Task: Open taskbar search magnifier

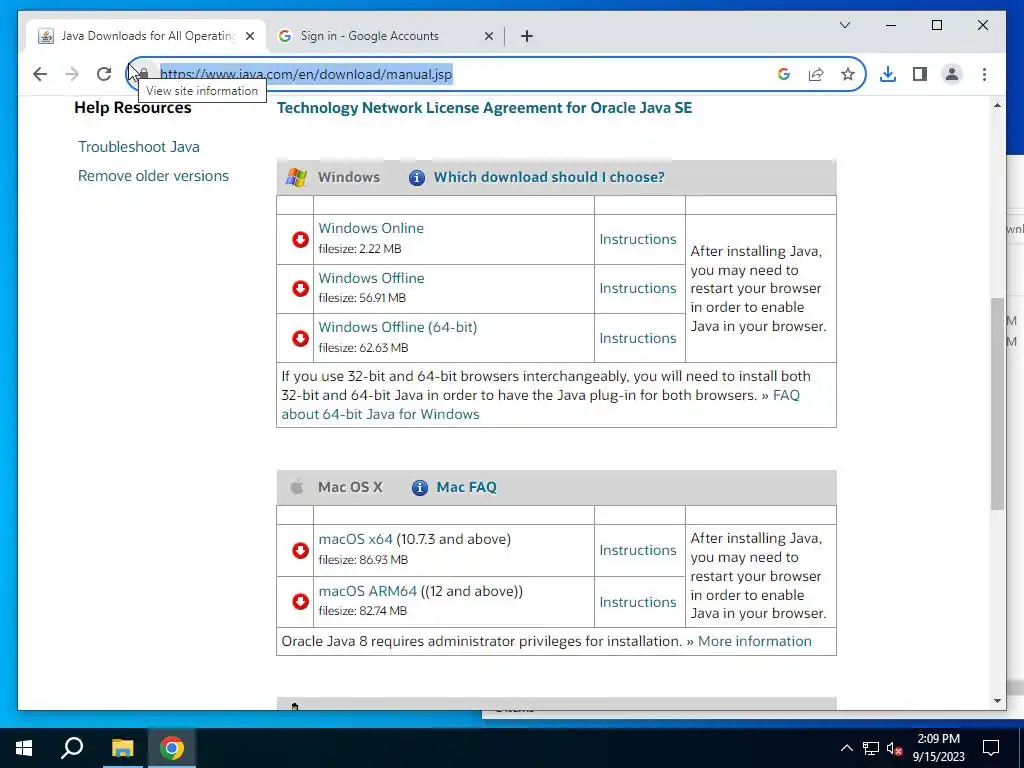Action: tap(72, 748)
